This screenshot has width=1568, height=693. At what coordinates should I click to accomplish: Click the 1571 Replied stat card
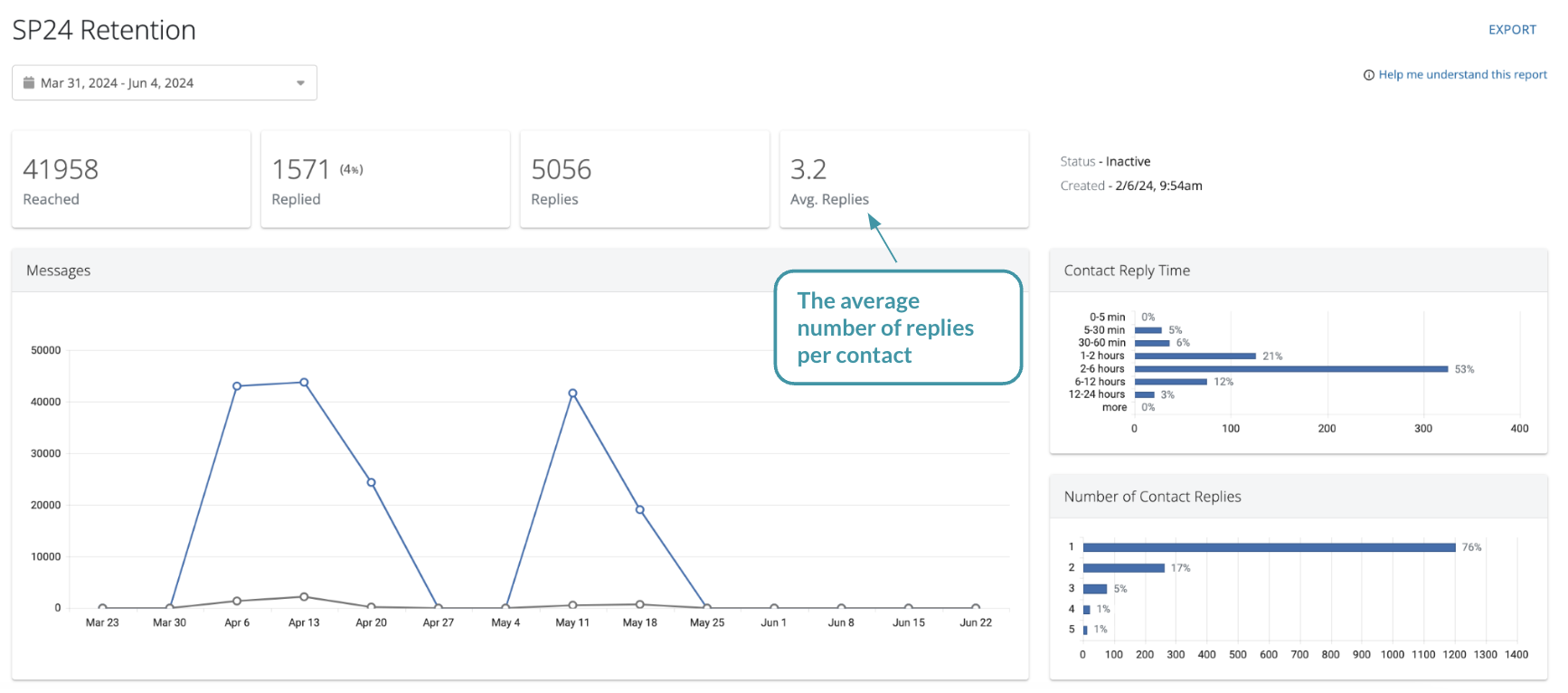click(384, 180)
